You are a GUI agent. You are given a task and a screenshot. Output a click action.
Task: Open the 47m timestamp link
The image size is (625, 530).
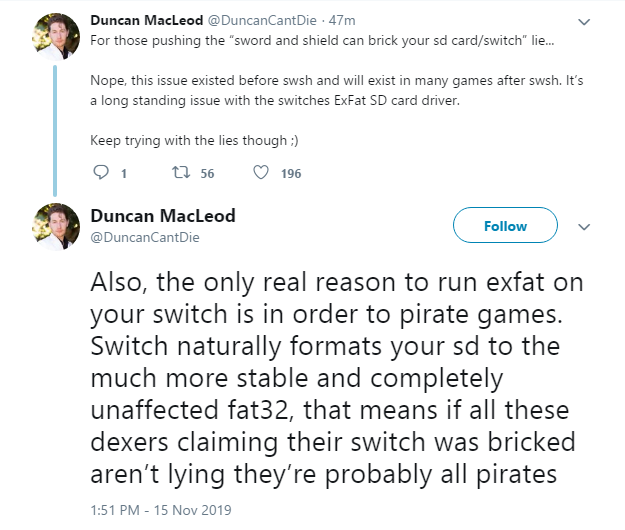tap(342, 20)
